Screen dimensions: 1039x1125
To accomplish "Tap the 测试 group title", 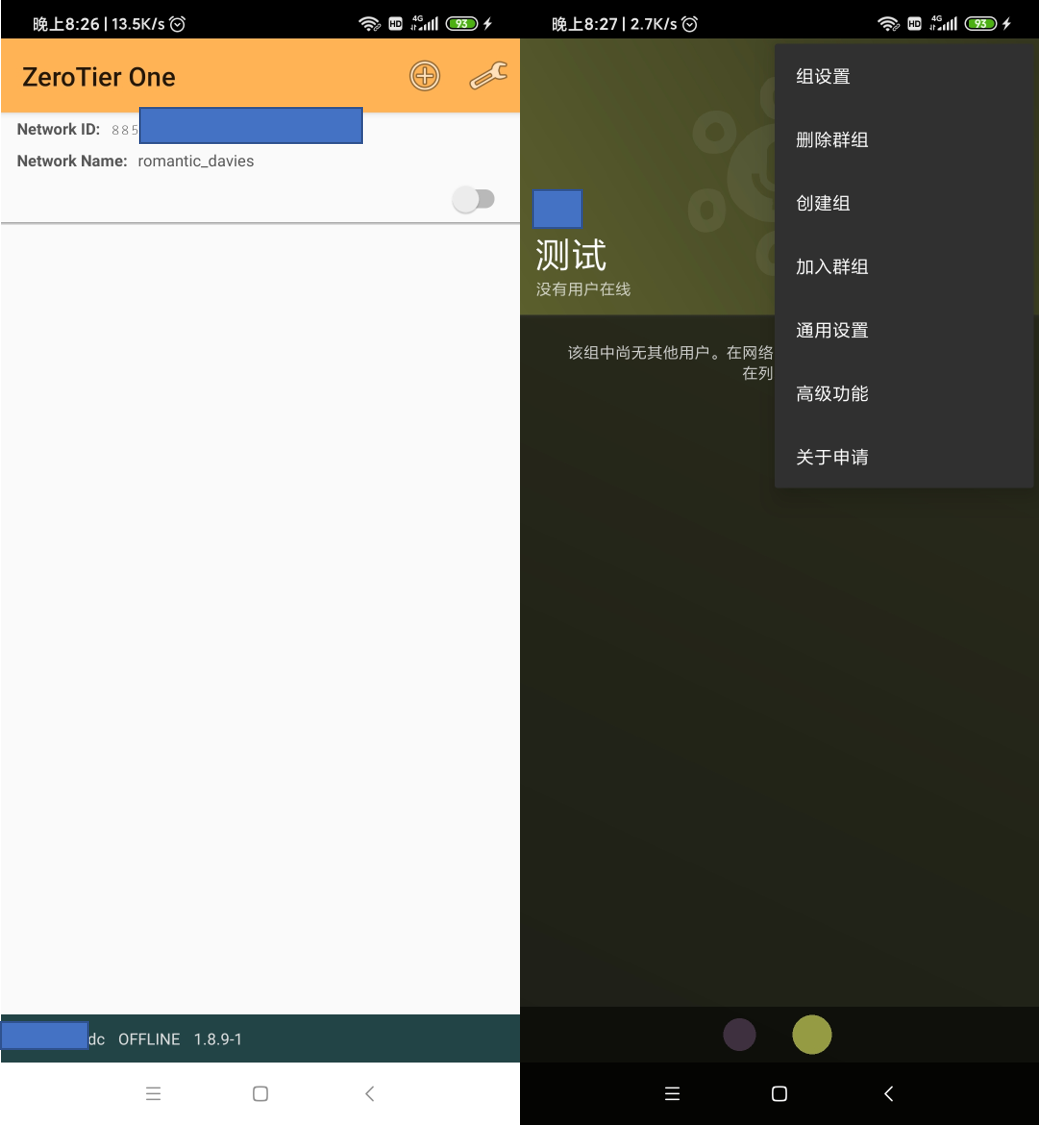I will (571, 255).
